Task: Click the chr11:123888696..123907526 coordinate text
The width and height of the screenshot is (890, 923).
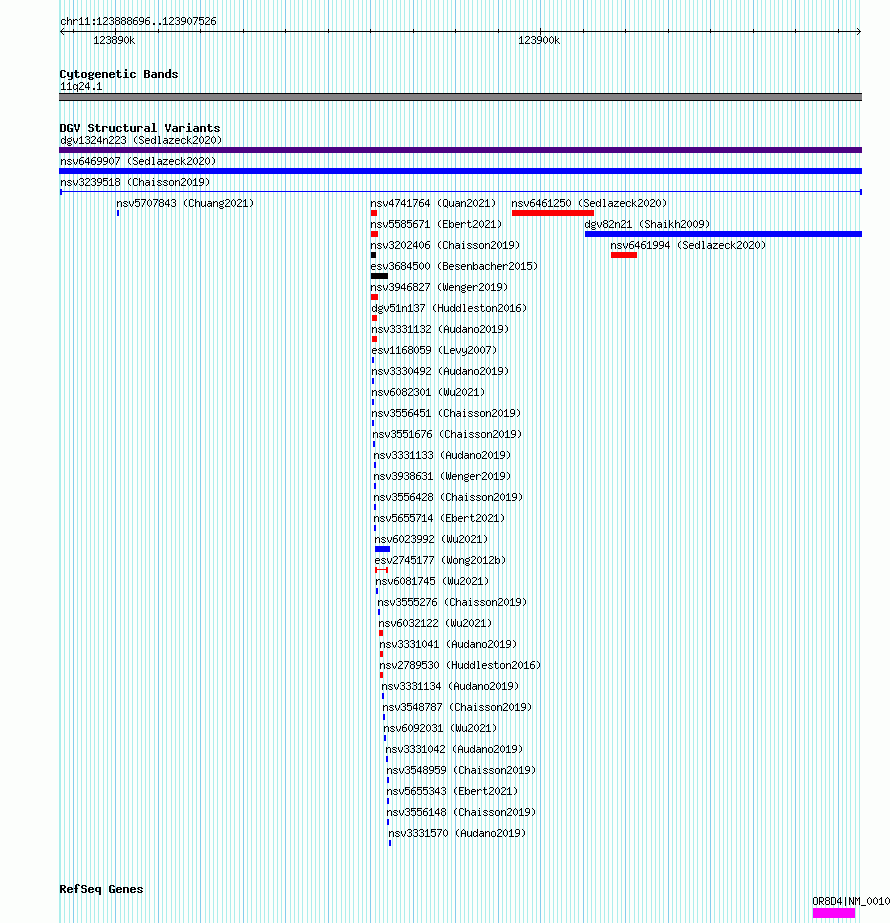Action: 138,21
